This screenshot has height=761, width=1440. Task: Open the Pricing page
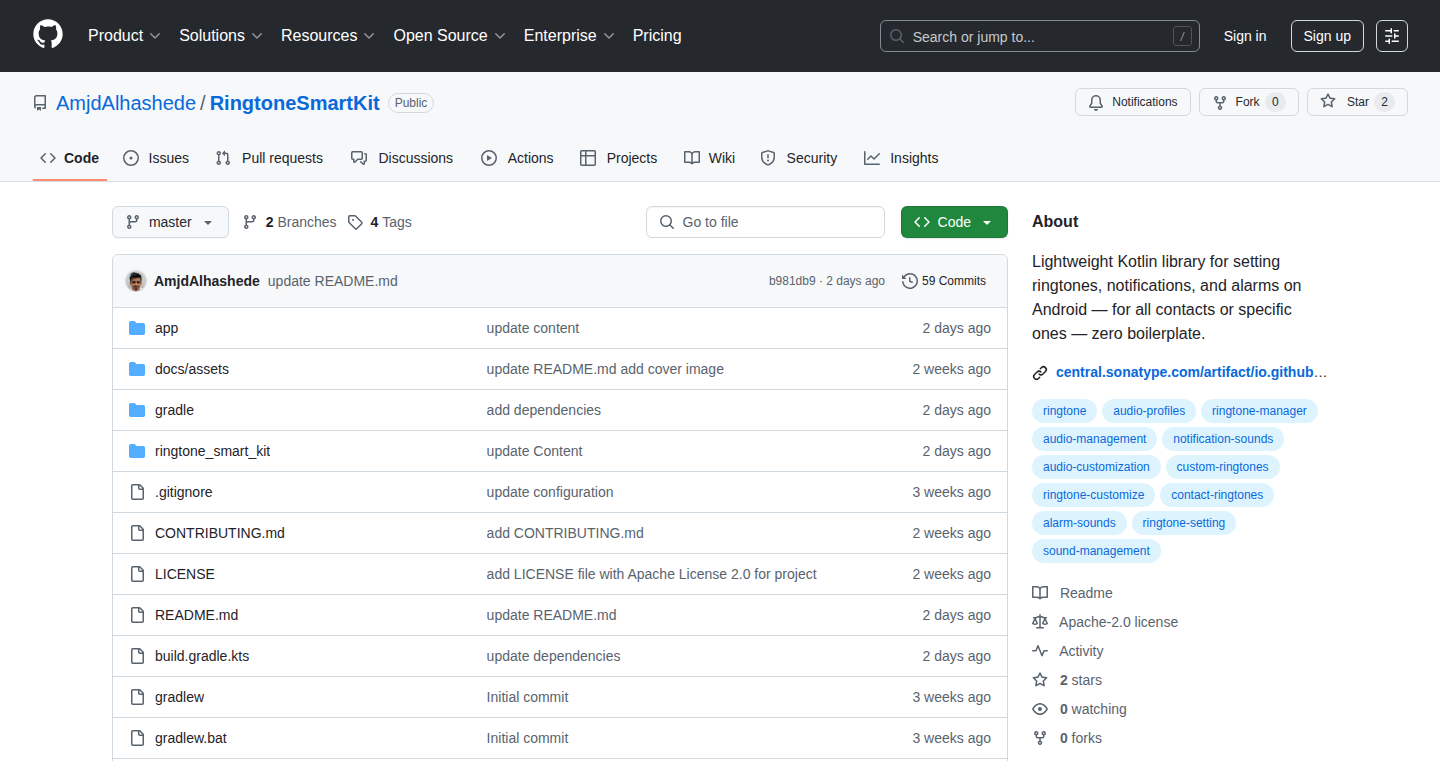[x=657, y=36]
